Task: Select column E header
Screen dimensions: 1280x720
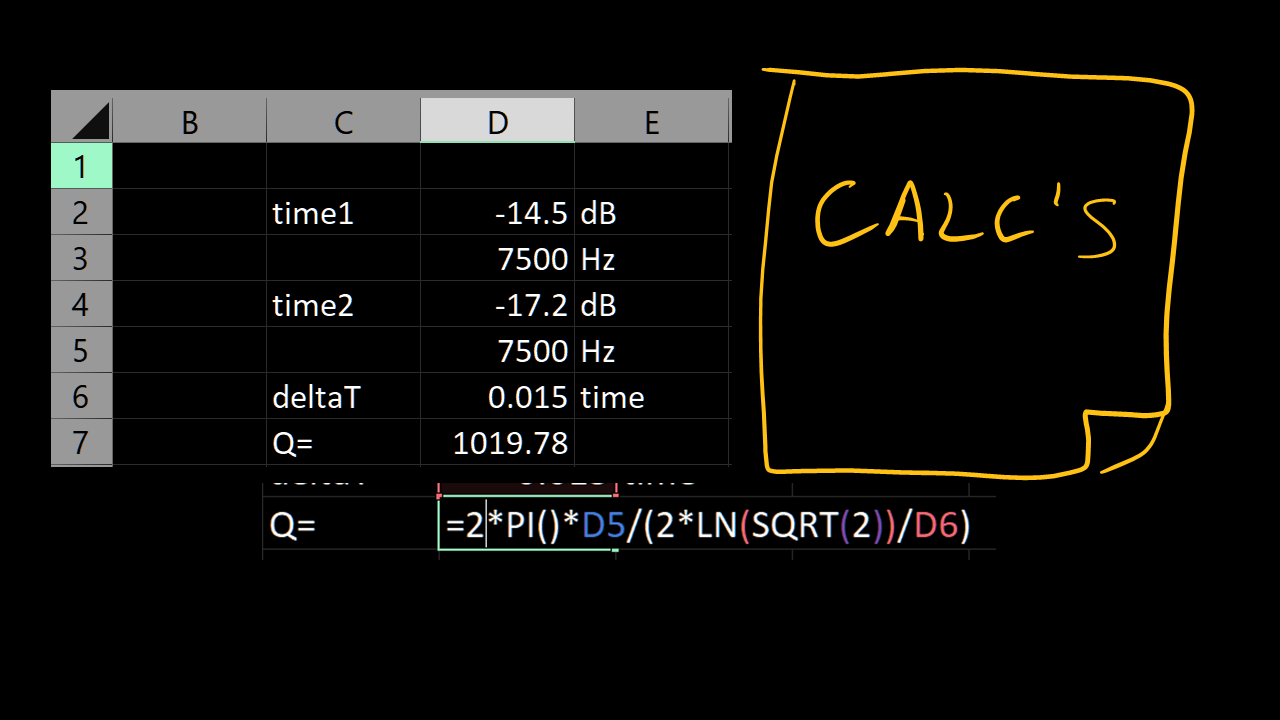Action: 652,121
